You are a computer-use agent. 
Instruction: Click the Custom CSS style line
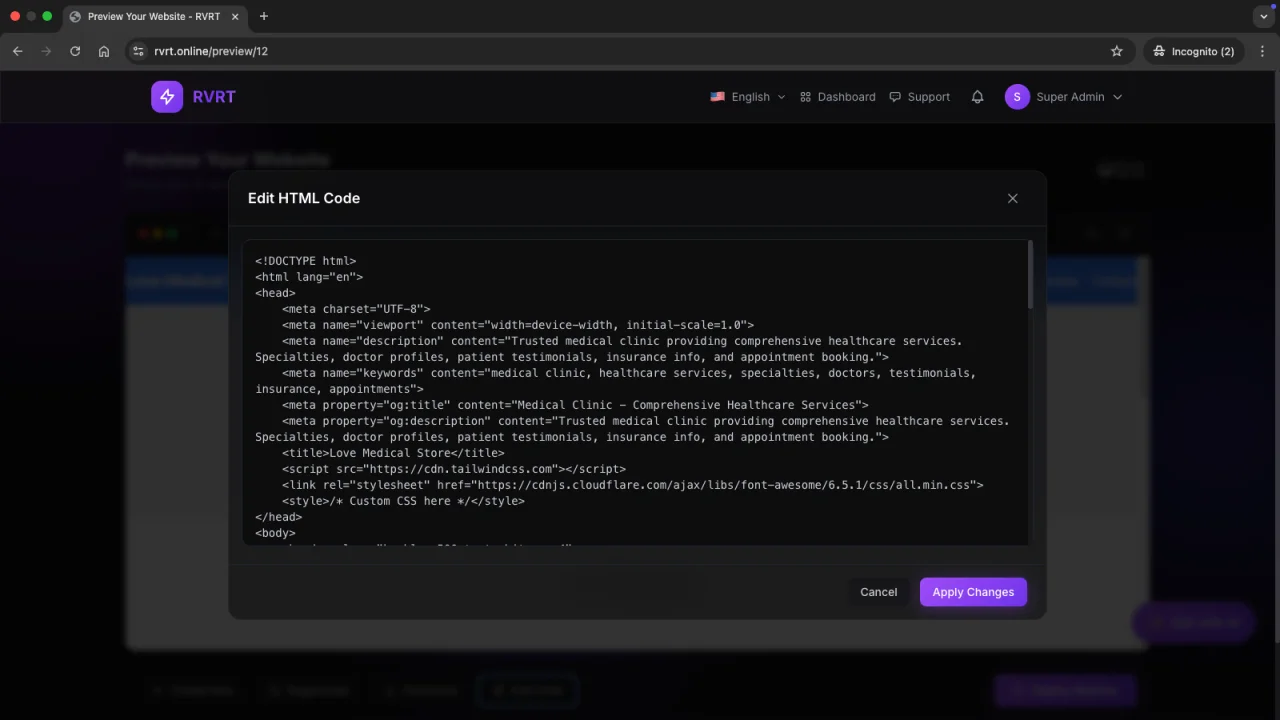(x=403, y=501)
